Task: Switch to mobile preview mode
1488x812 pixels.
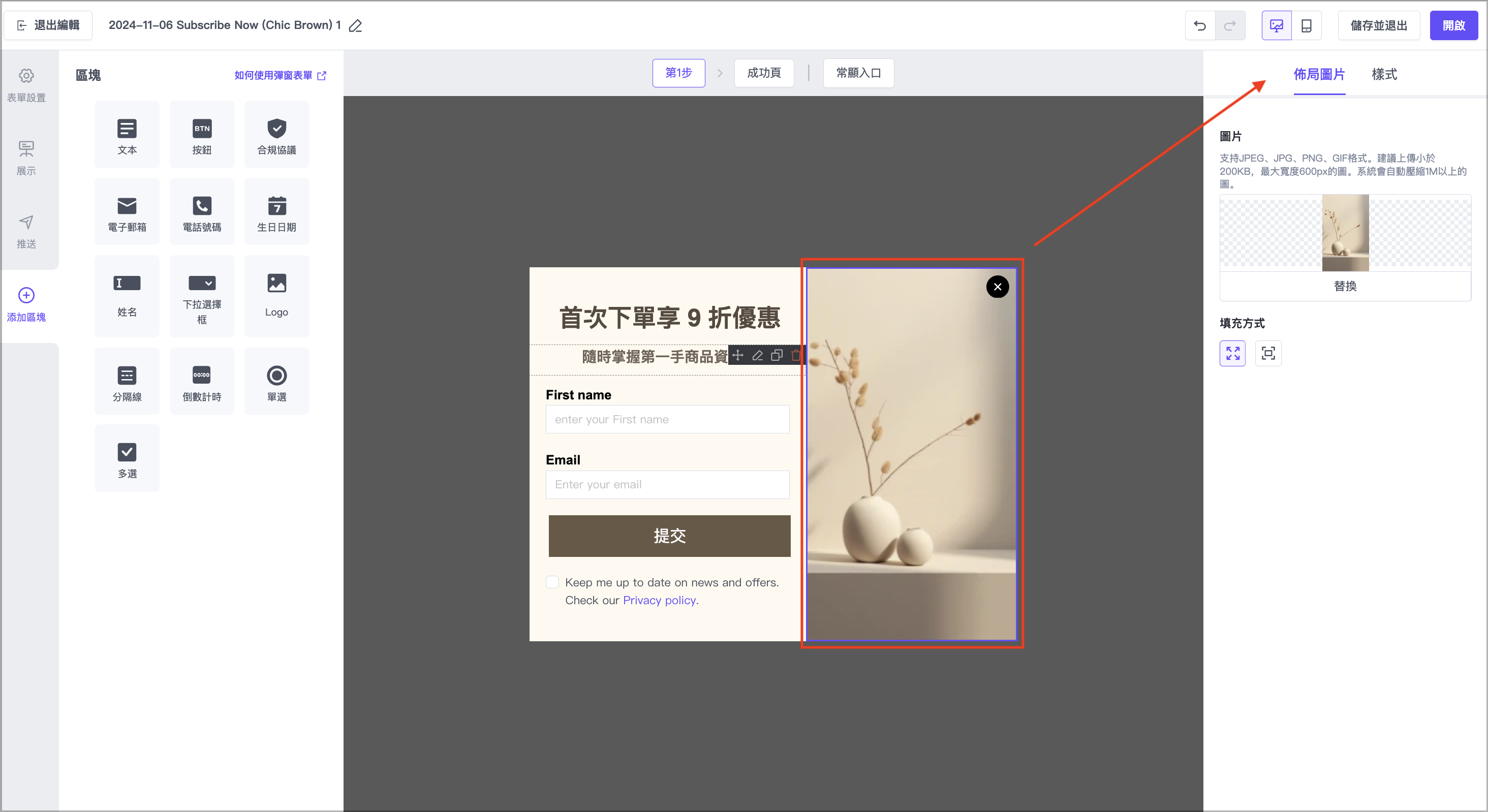Action: point(1306,25)
